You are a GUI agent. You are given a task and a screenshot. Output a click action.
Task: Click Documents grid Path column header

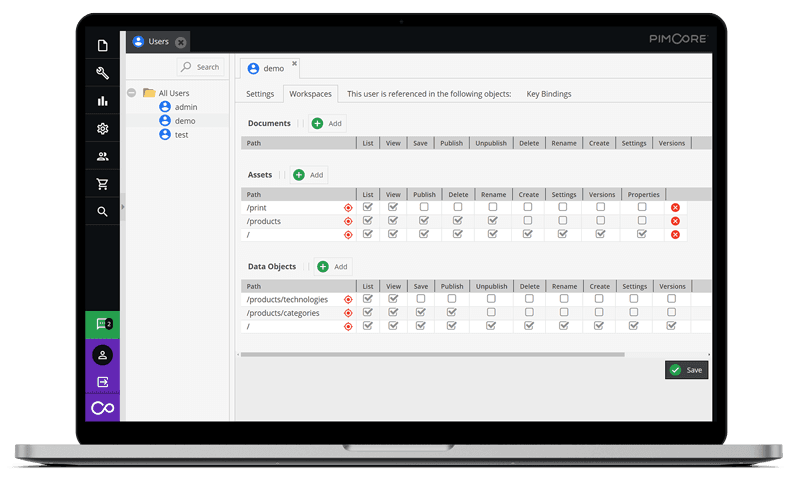click(x=298, y=143)
